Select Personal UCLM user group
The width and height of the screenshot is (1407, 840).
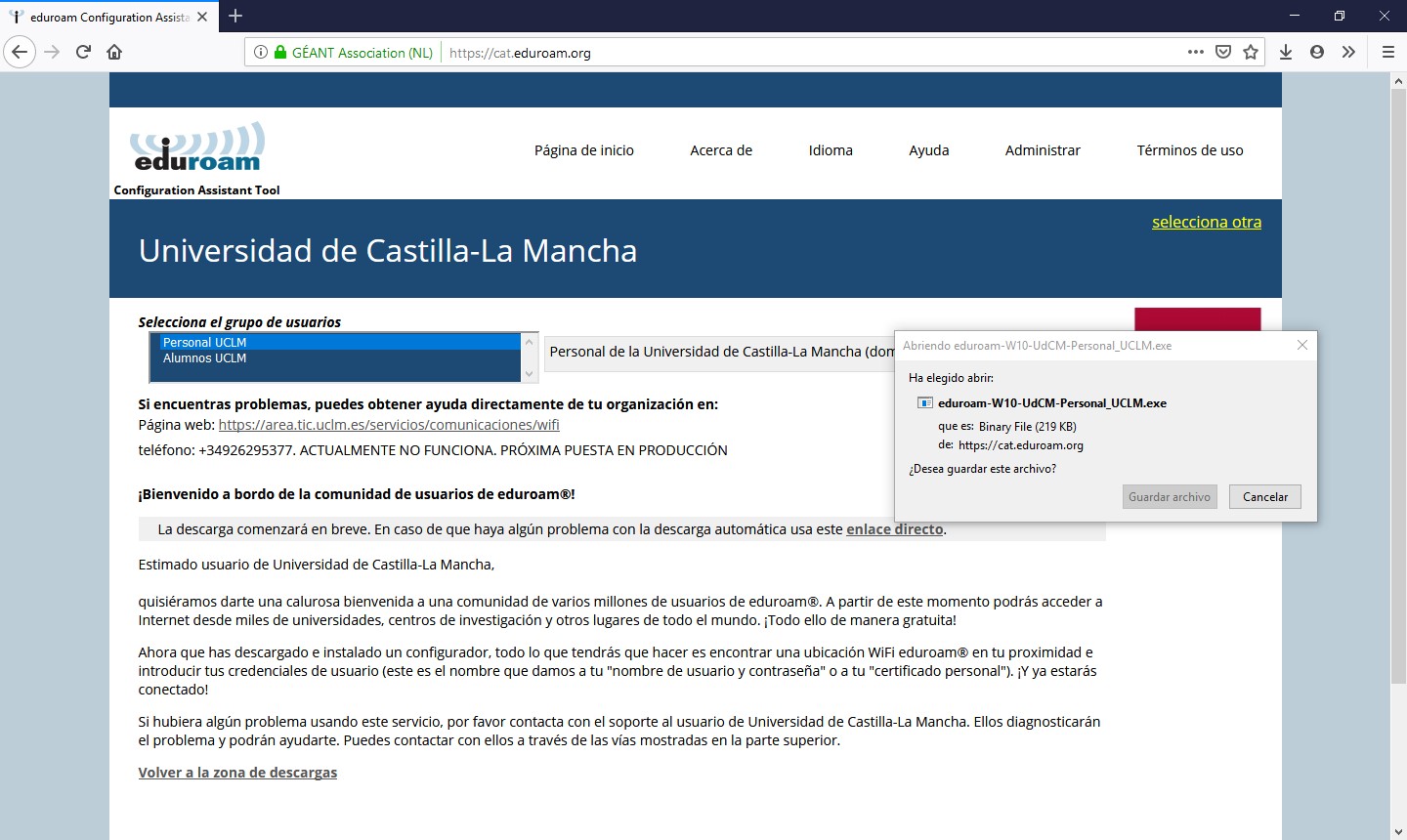point(340,342)
